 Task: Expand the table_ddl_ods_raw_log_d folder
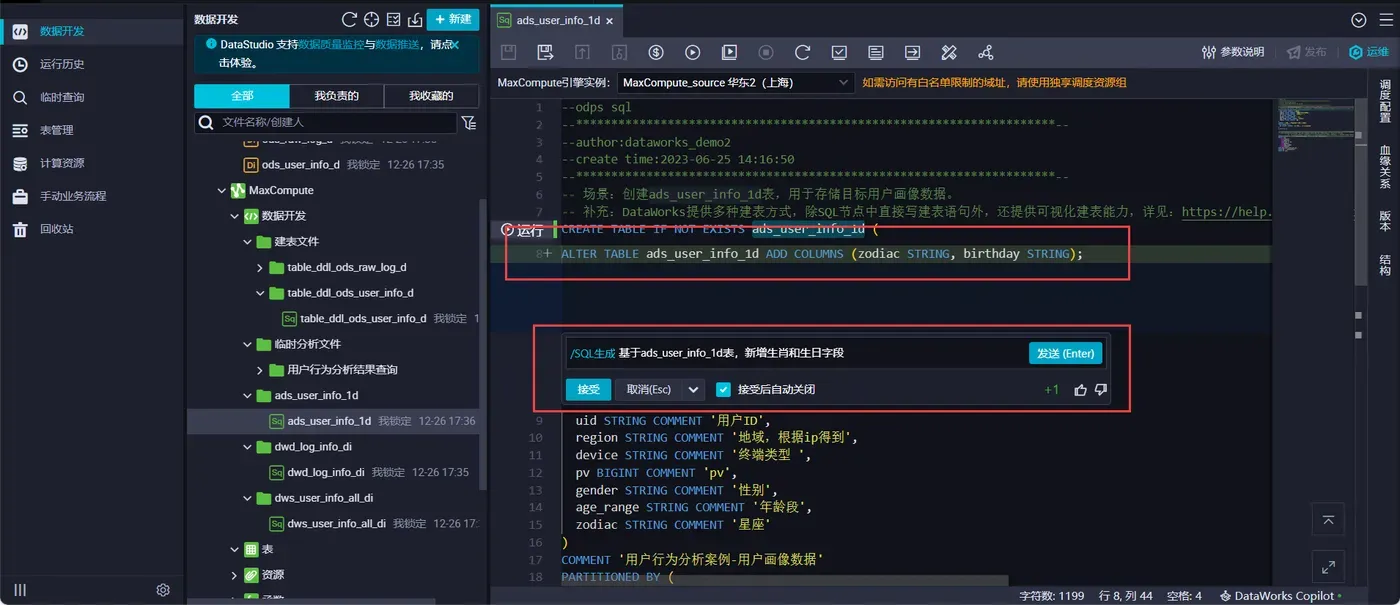click(x=260, y=268)
